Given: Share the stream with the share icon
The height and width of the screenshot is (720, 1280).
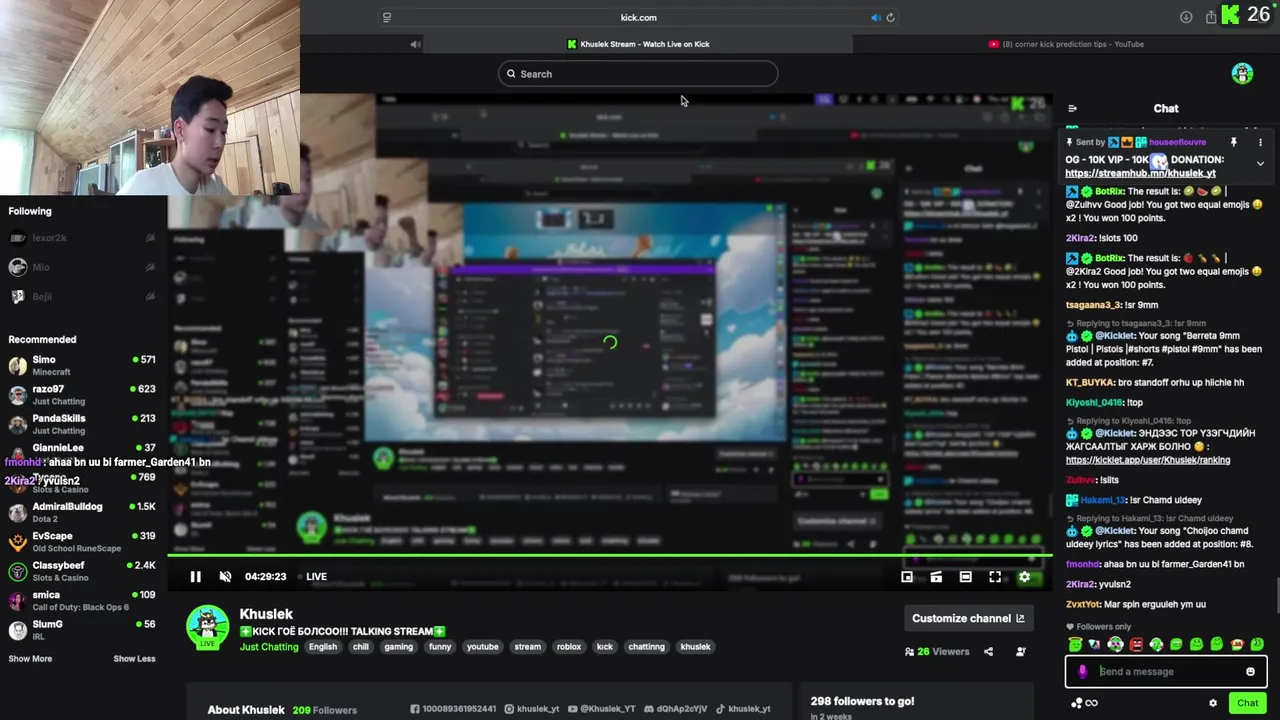Looking at the screenshot, I should (x=988, y=651).
